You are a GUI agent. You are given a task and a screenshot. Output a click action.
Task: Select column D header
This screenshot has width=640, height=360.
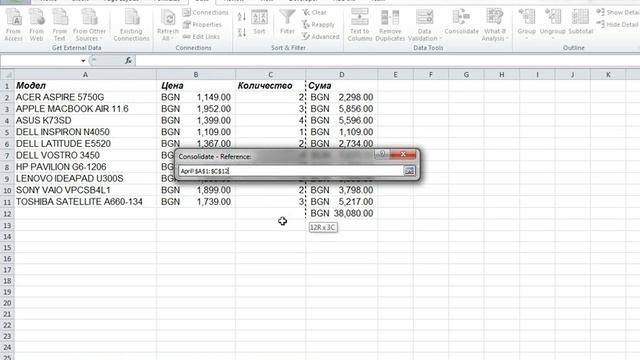[342, 75]
